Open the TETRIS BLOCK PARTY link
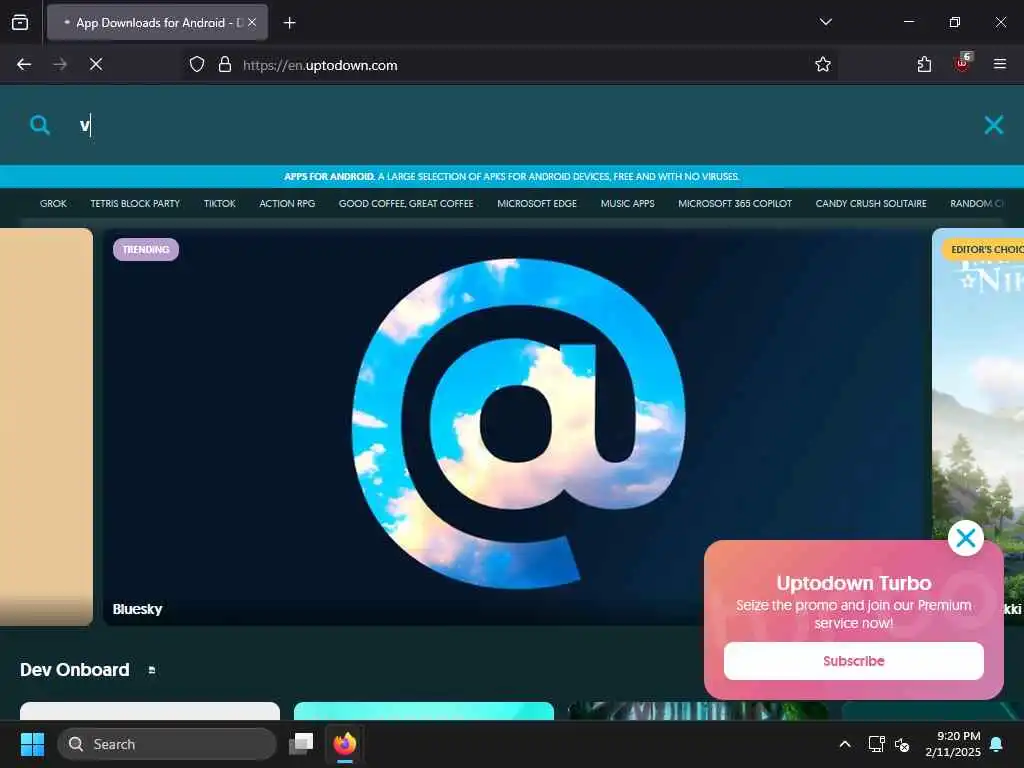Image resolution: width=1024 pixels, height=768 pixels. [135, 204]
